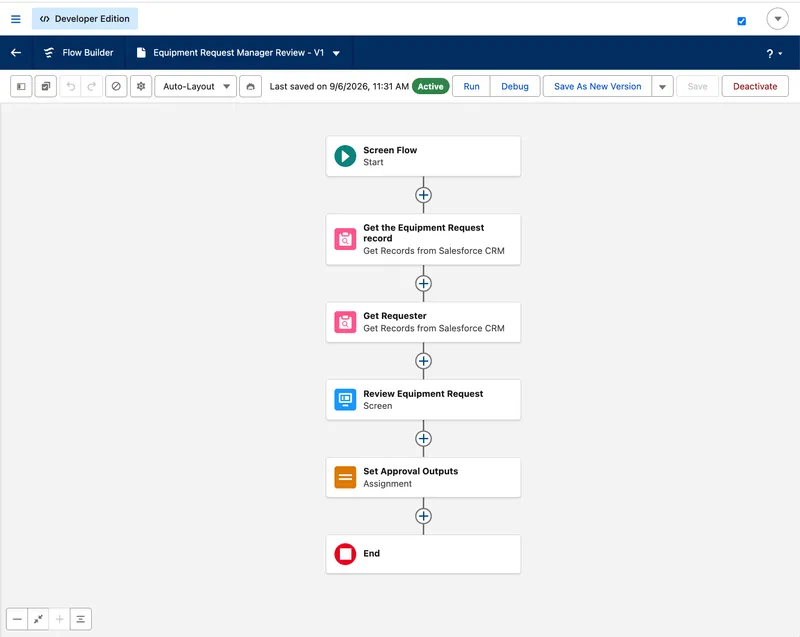Open the flow settings gear
800x637 pixels.
(141, 86)
